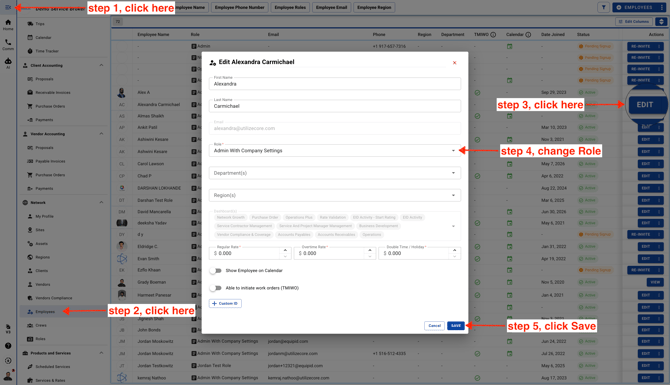Click the Employee Name column header
Image resolution: width=670 pixels, height=385 pixels.
point(153,35)
